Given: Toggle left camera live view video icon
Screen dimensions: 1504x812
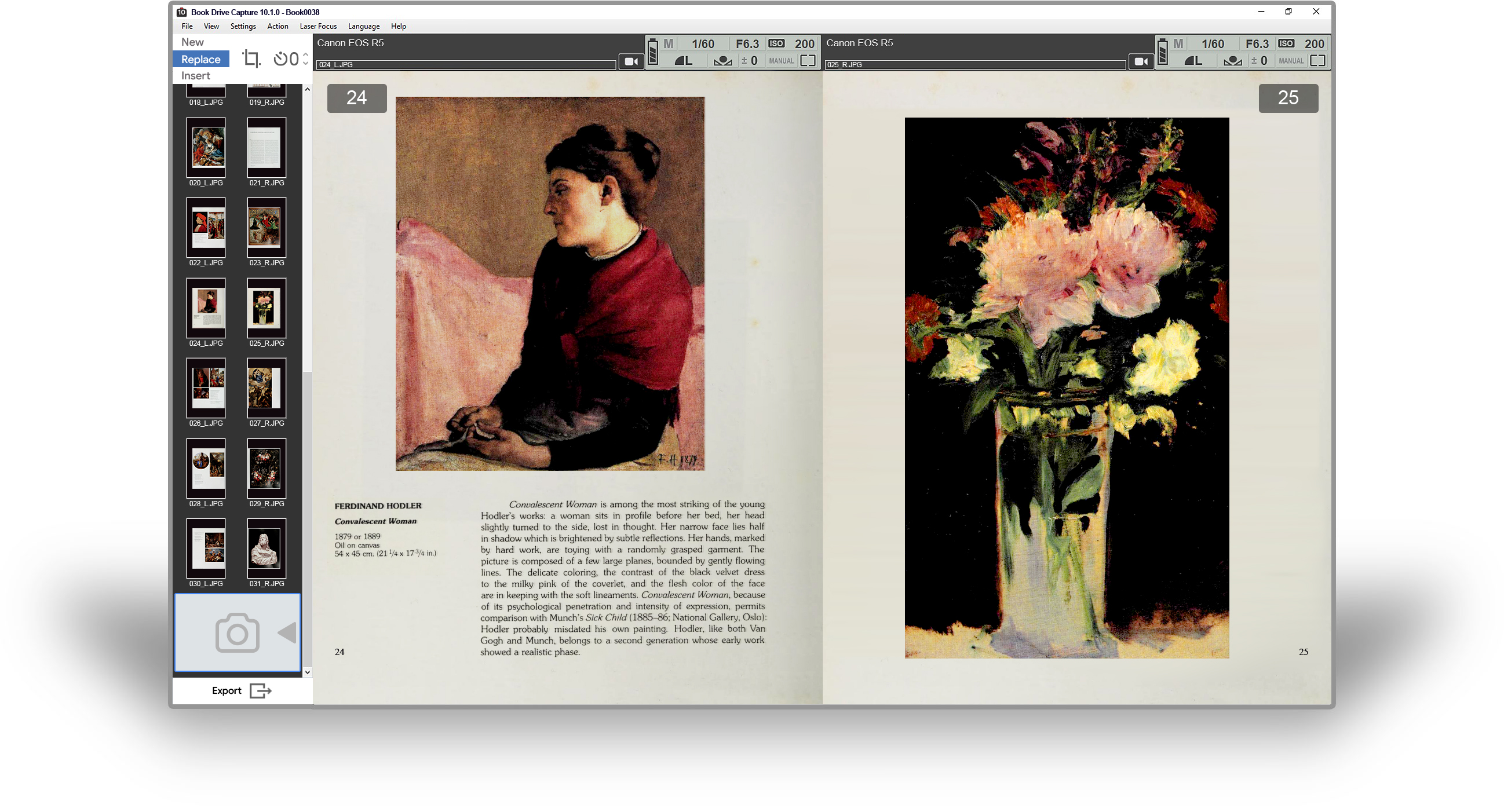Looking at the screenshot, I should coord(631,61).
